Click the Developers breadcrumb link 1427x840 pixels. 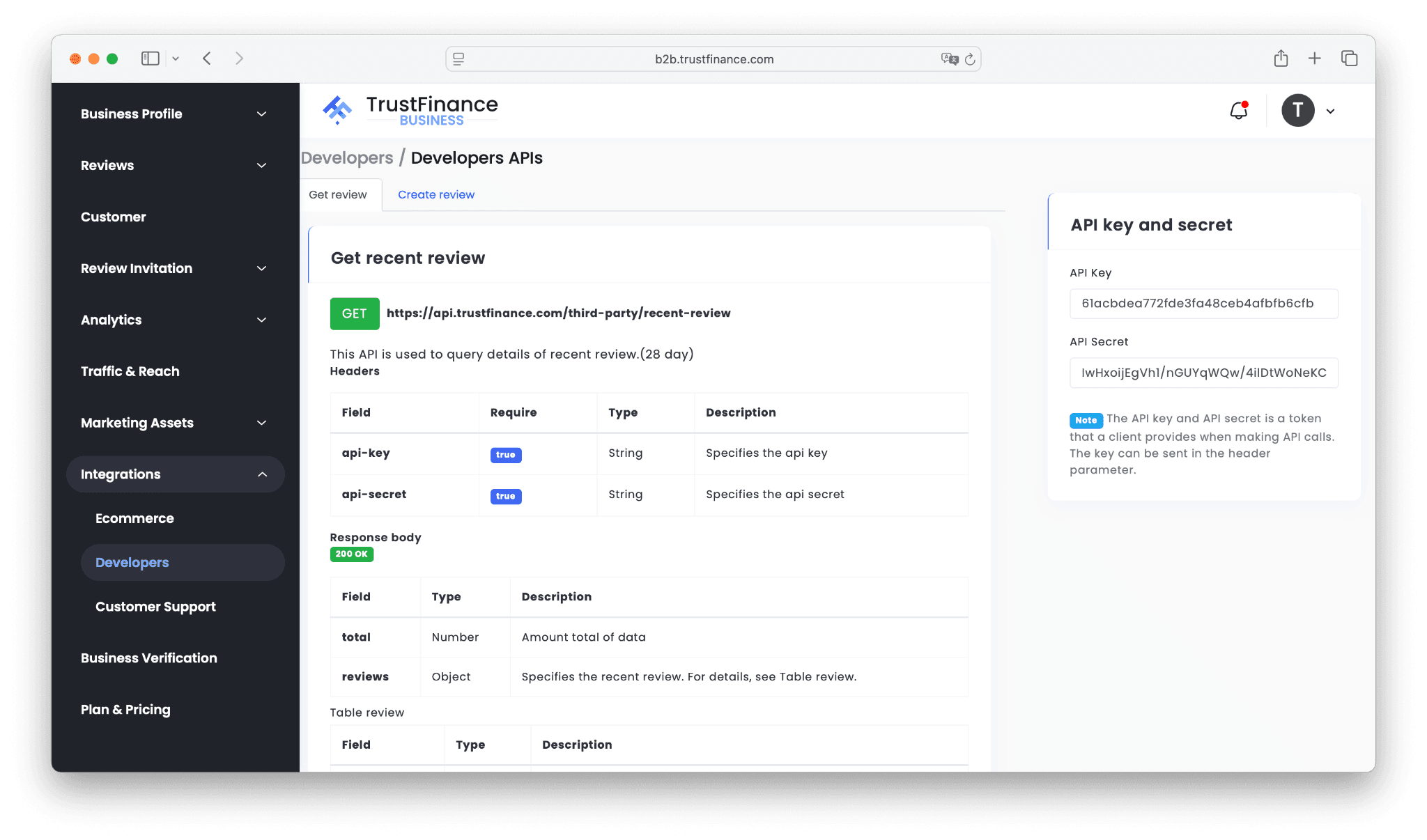347,158
